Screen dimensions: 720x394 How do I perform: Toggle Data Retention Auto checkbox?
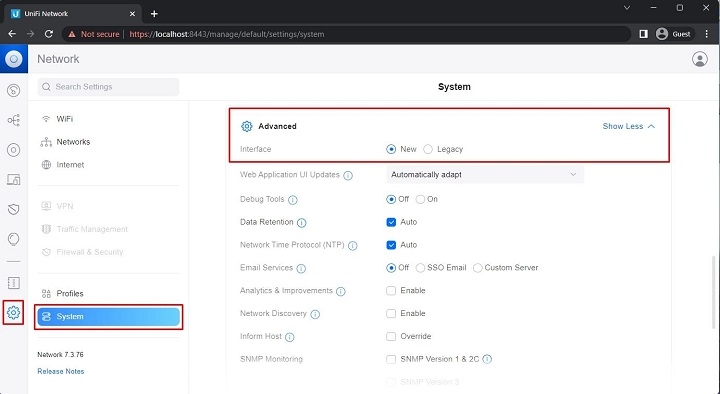coord(391,222)
